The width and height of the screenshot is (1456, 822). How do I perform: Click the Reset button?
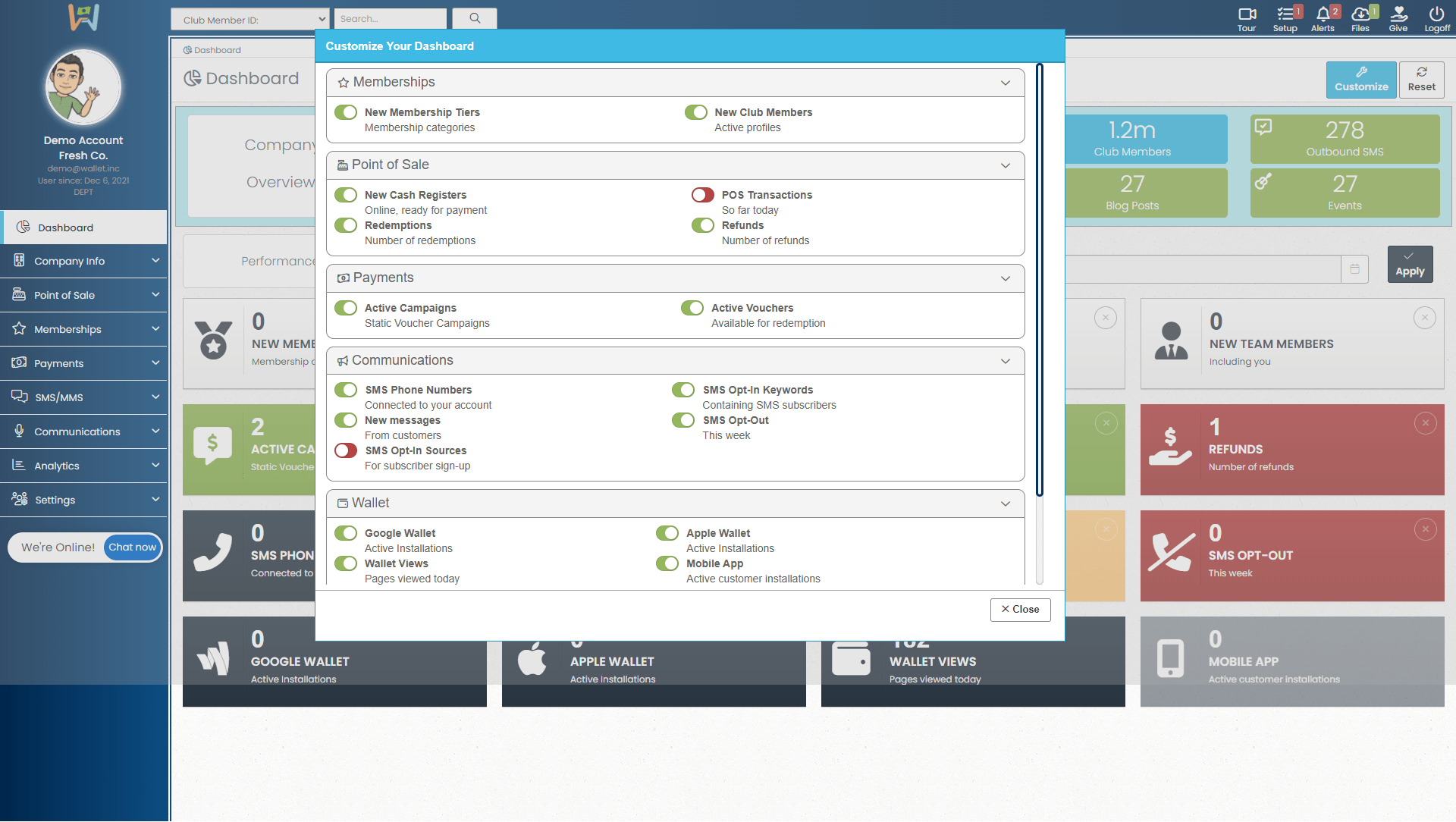[x=1421, y=80]
